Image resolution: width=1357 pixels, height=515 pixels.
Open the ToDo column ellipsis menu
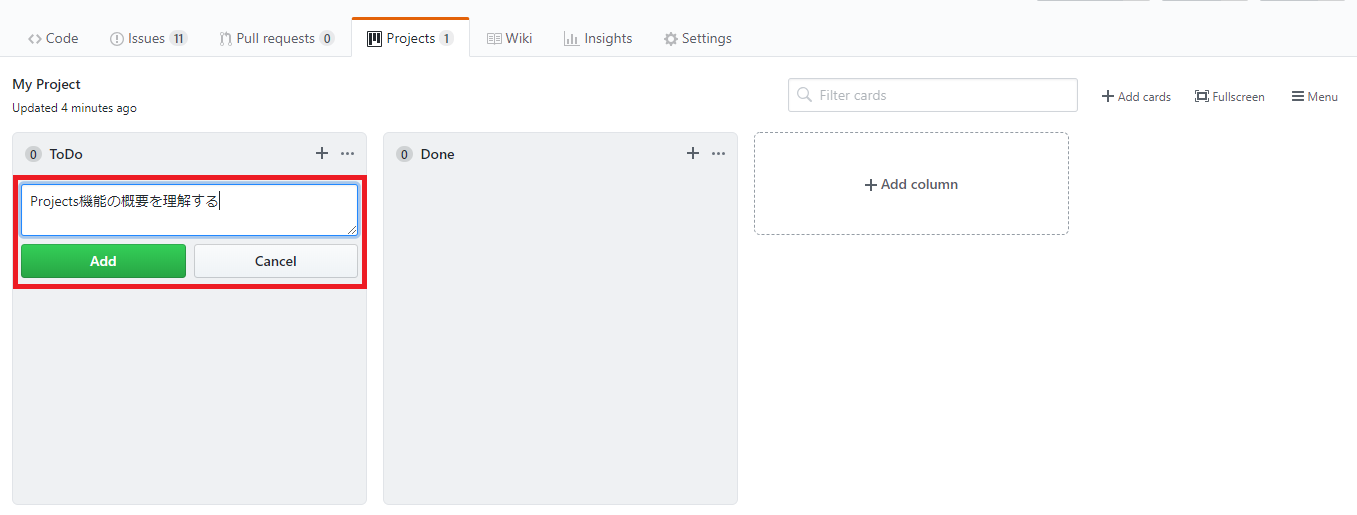pos(347,153)
